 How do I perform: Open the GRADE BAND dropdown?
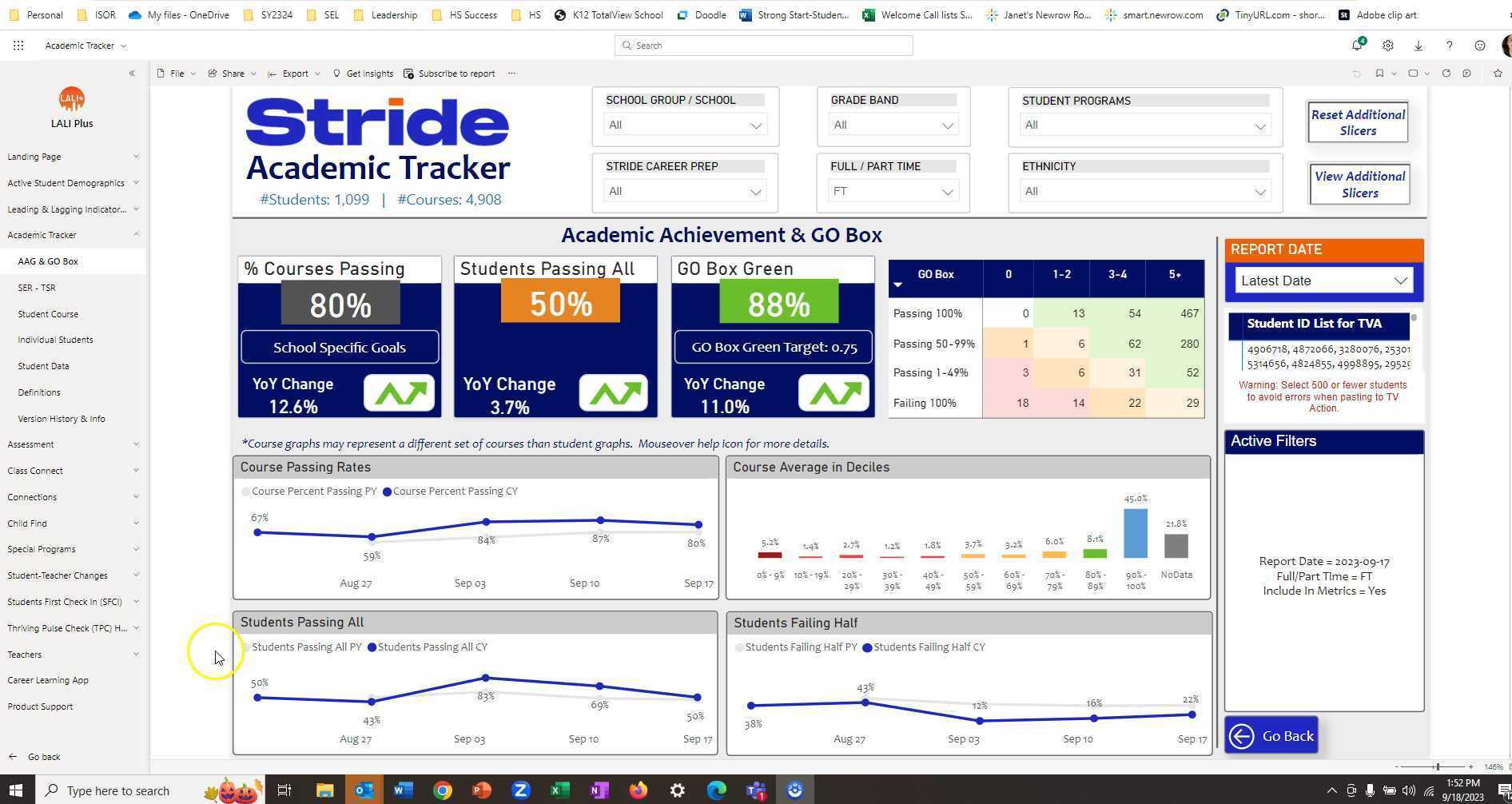(x=893, y=125)
